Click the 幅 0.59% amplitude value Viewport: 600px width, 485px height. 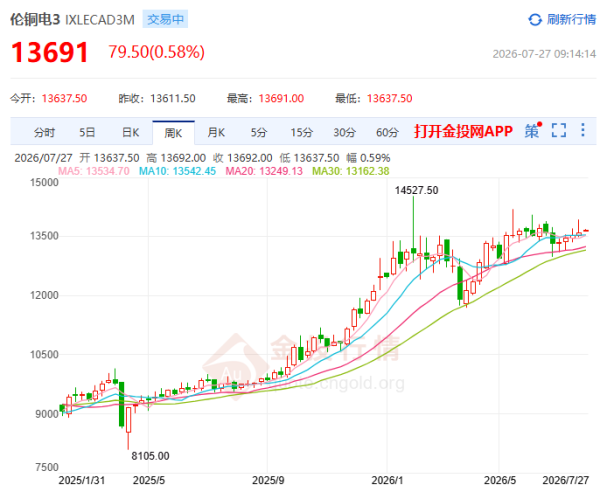(368, 158)
